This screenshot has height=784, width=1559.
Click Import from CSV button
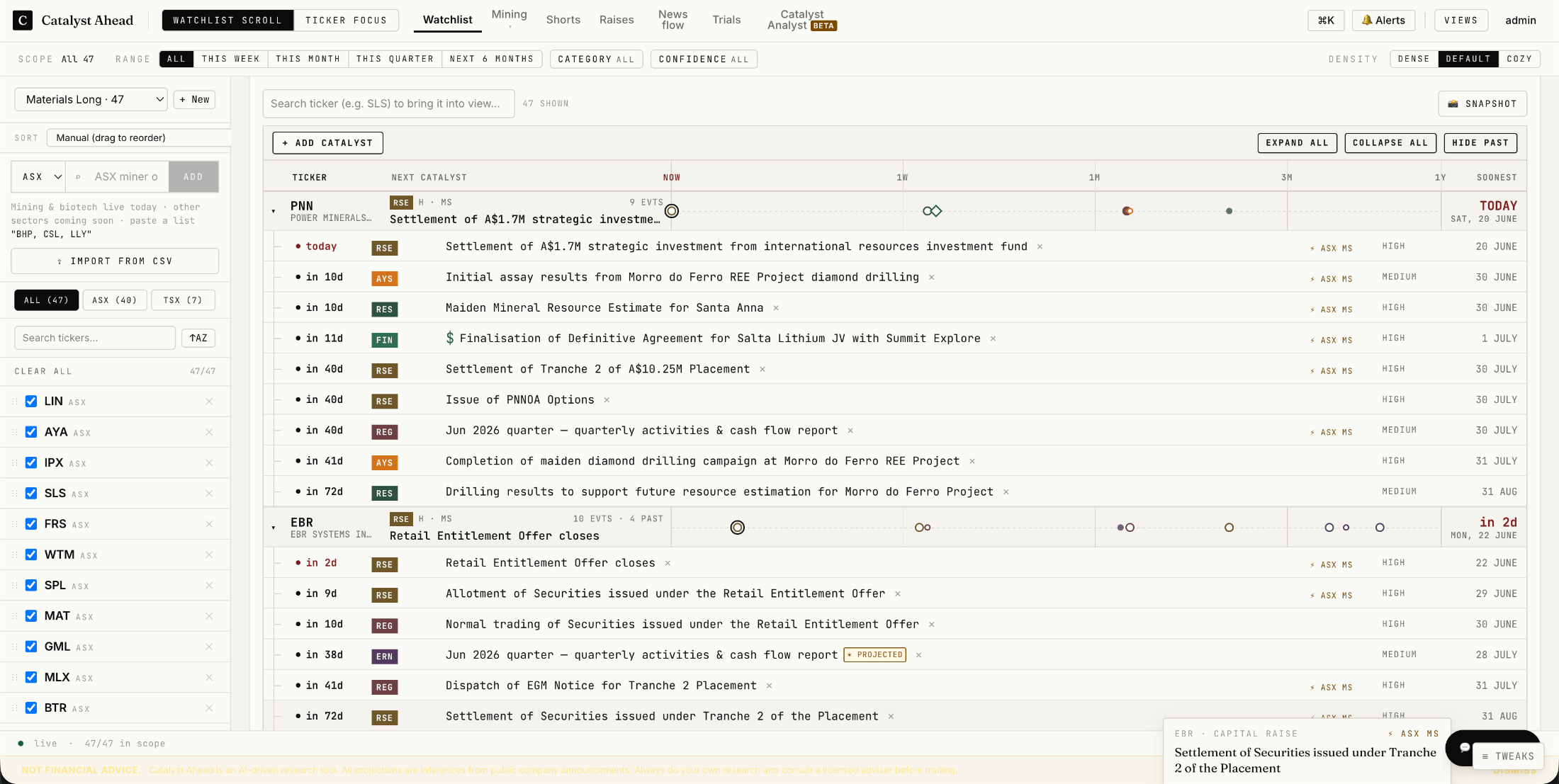[115, 261]
